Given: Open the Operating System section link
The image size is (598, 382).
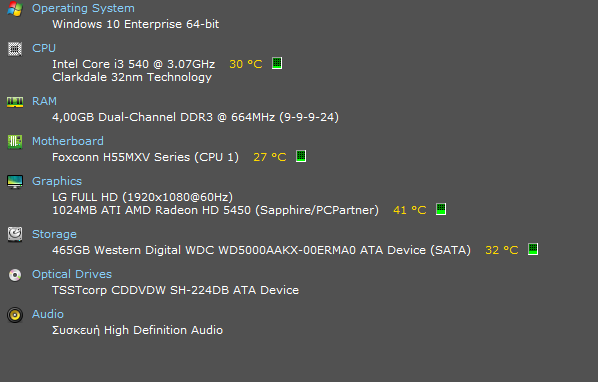Looking at the screenshot, I should 83,8.
